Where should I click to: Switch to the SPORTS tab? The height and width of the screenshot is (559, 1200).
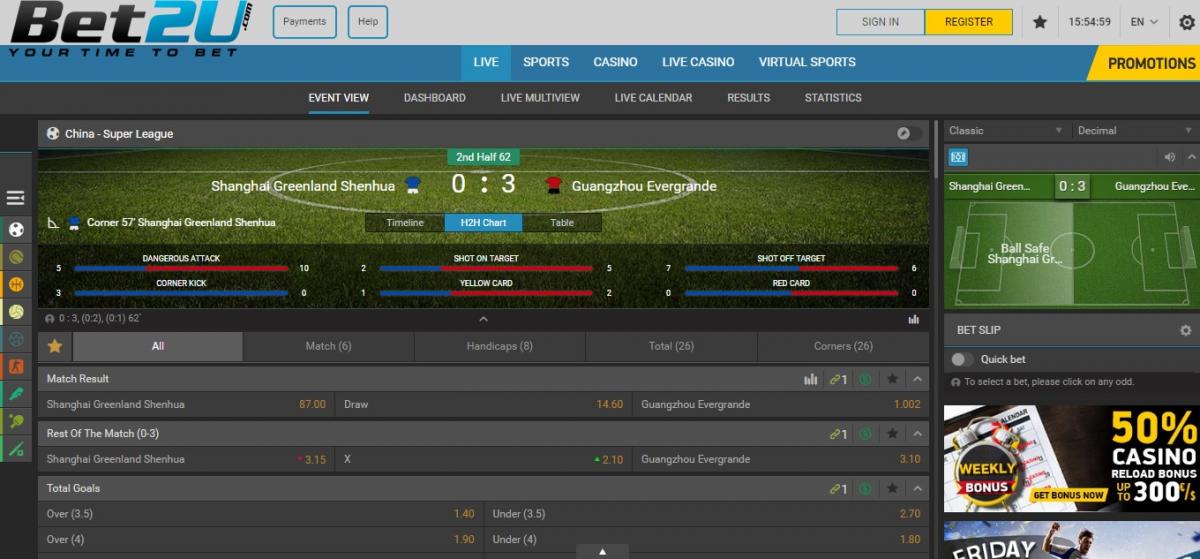point(546,62)
